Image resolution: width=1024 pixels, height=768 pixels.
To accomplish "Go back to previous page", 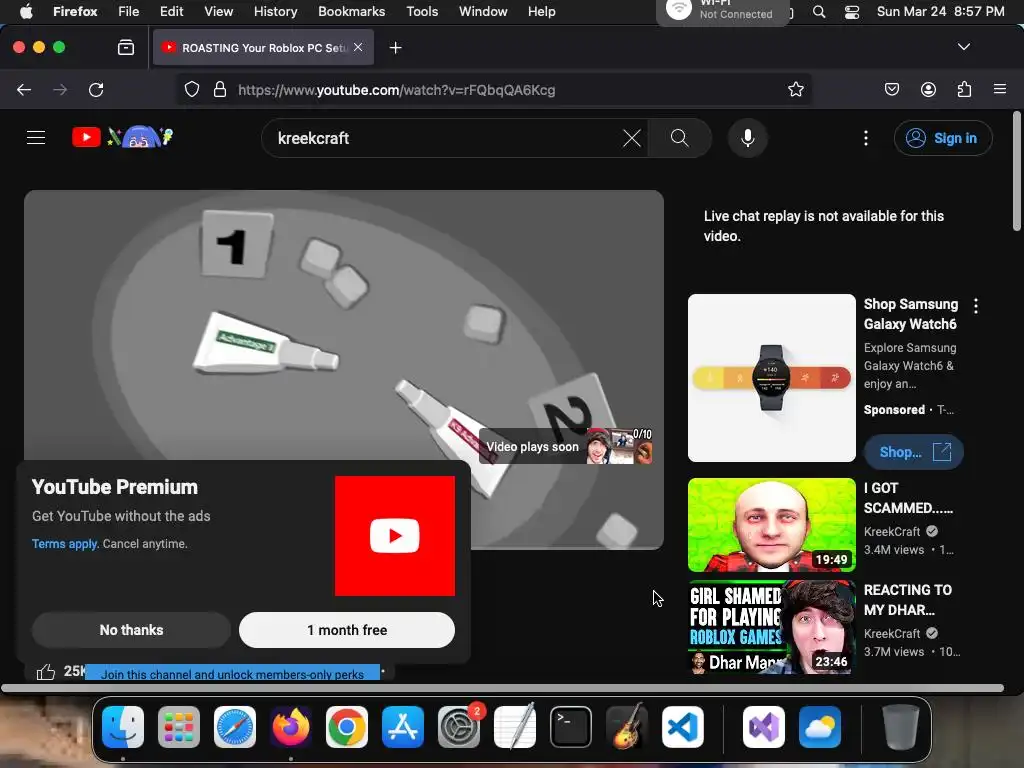I will point(24,89).
